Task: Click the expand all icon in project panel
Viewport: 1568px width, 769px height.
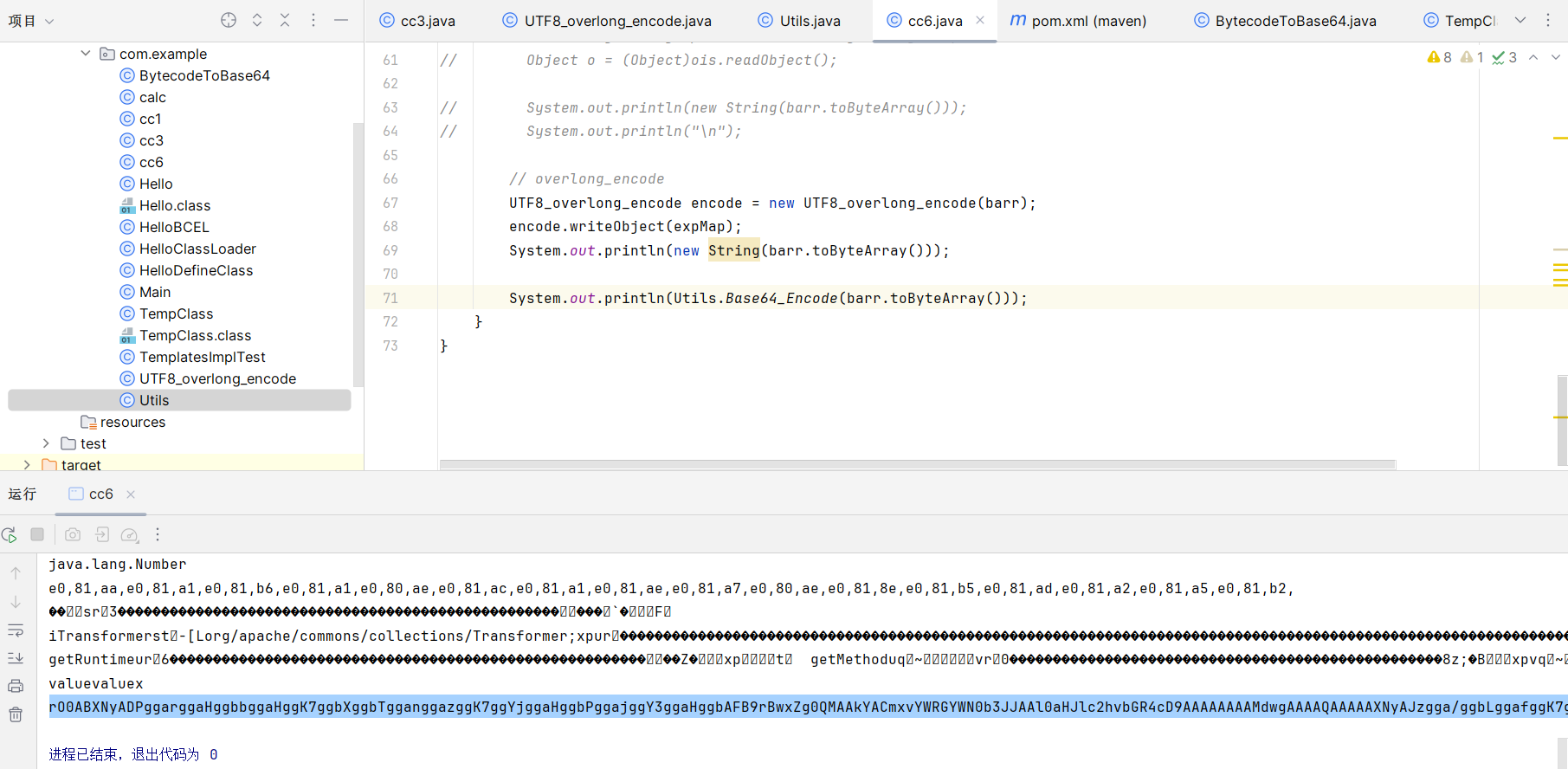Action: [x=257, y=20]
